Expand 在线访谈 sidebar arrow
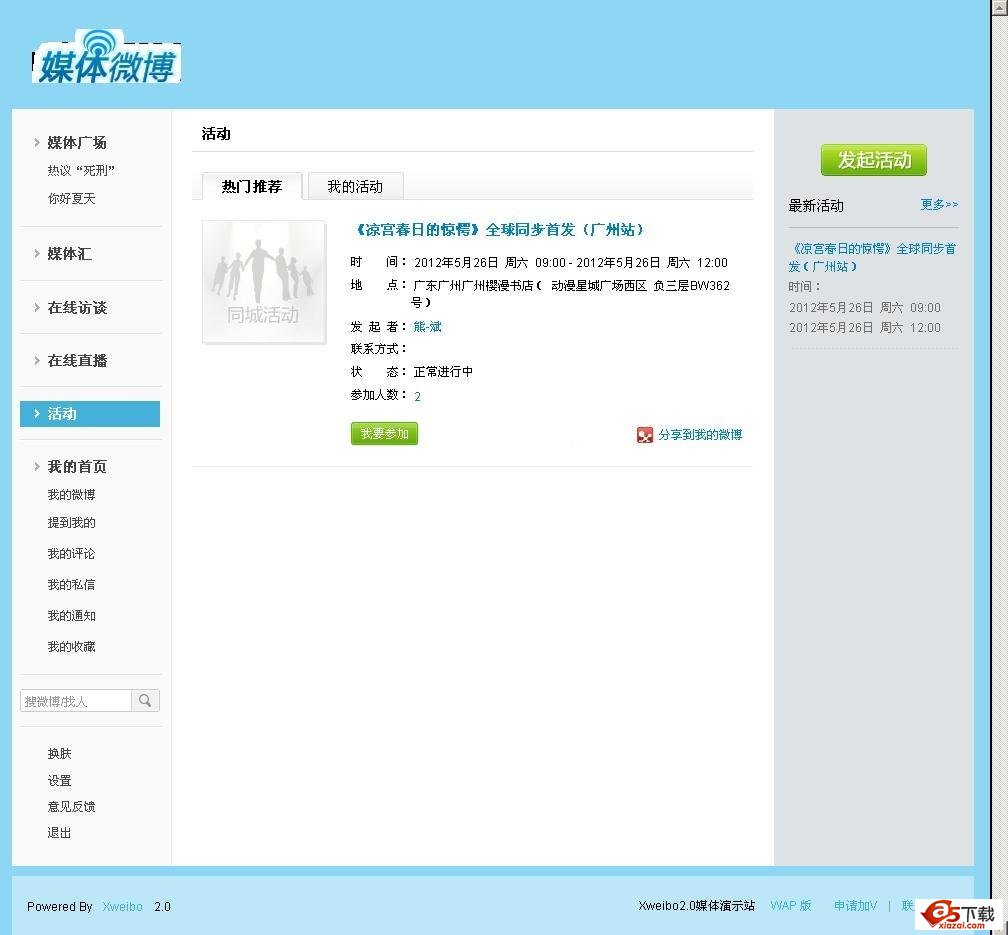This screenshot has height=935, width=1008. 37,307
